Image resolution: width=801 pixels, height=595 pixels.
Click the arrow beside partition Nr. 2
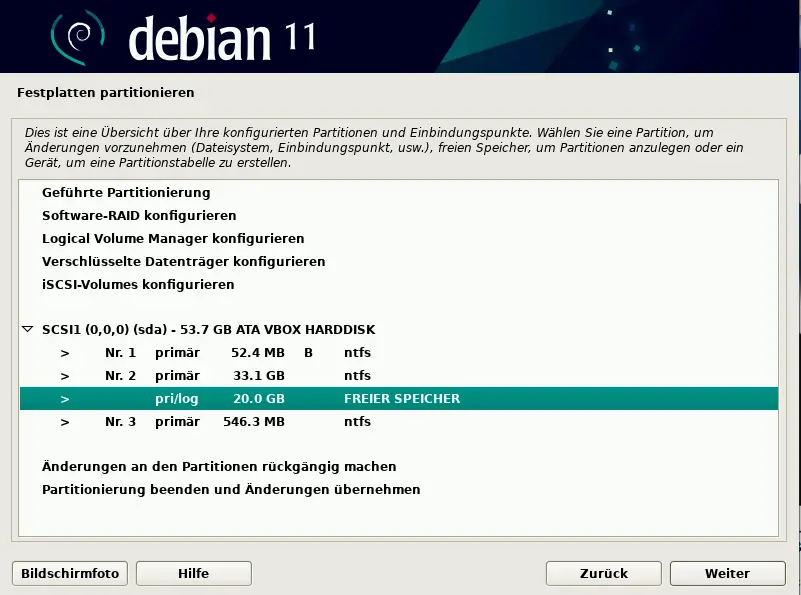click(65, 376)
